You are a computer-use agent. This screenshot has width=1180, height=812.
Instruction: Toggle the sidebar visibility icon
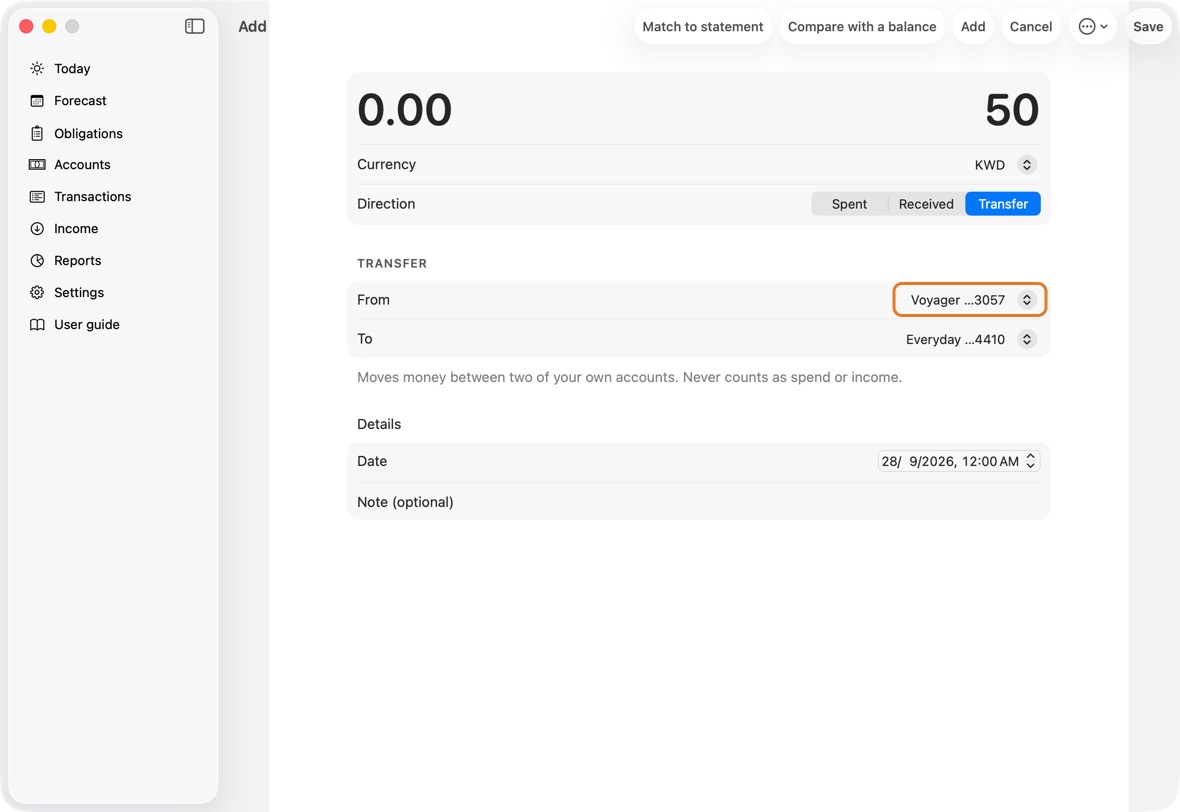[x=195, y=26]
